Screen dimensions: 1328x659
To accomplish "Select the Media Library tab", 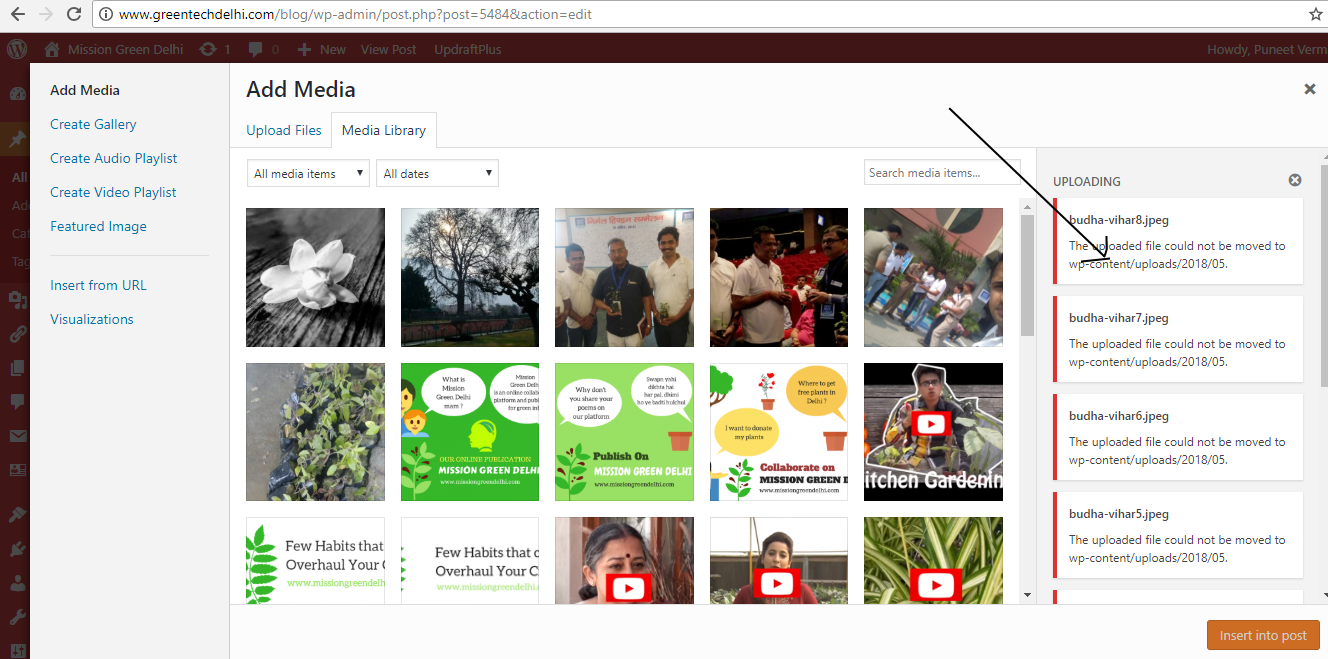I will 384,130.
